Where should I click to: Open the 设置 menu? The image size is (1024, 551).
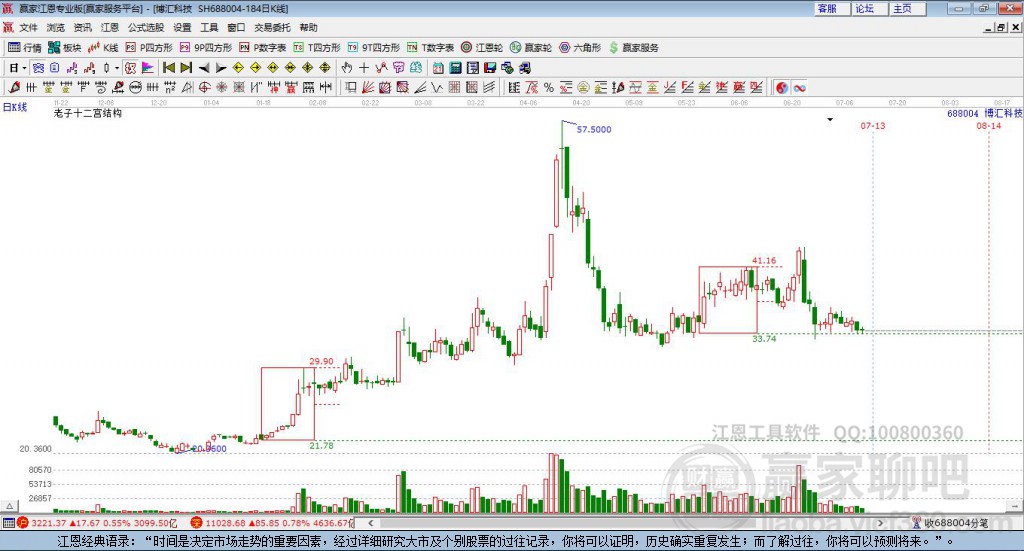182,27
